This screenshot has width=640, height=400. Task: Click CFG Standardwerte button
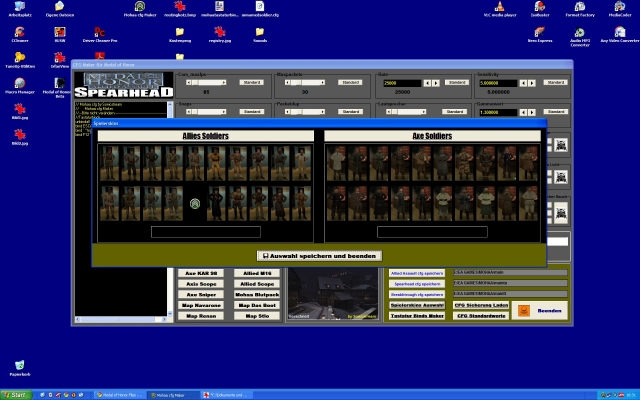point(481,316)
